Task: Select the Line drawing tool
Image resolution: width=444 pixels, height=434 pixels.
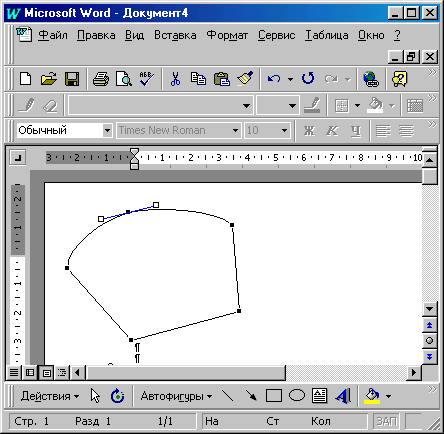Action: click(228, 396)
